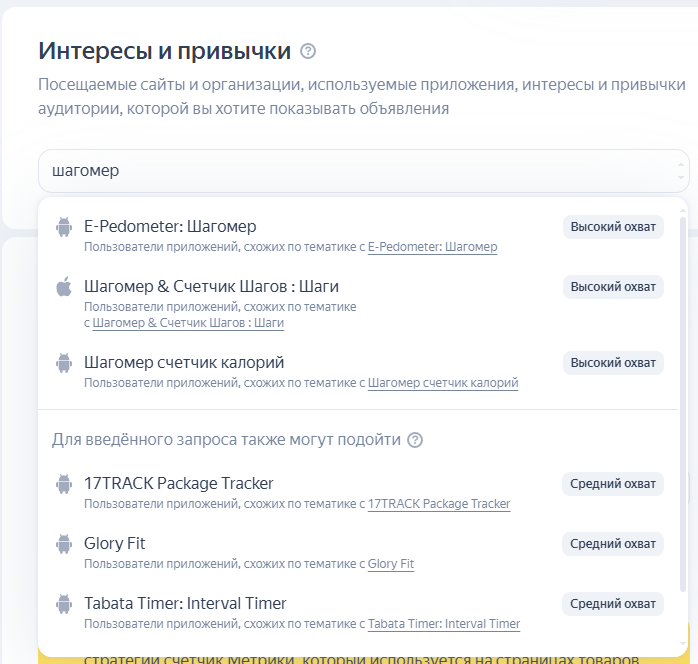Open the underlined Tabata Timer: Interval Timer link
Viewport: 698px width, 664px height.
click(x=444, y=624)
